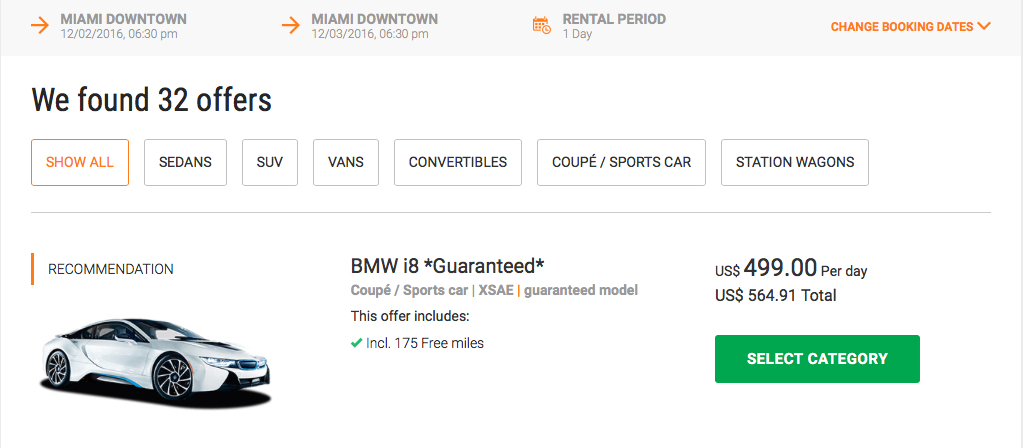Click the return Miami Downtown 12/03/2016 text
The image size is (1023, 448).
click(x=374, y=26)
